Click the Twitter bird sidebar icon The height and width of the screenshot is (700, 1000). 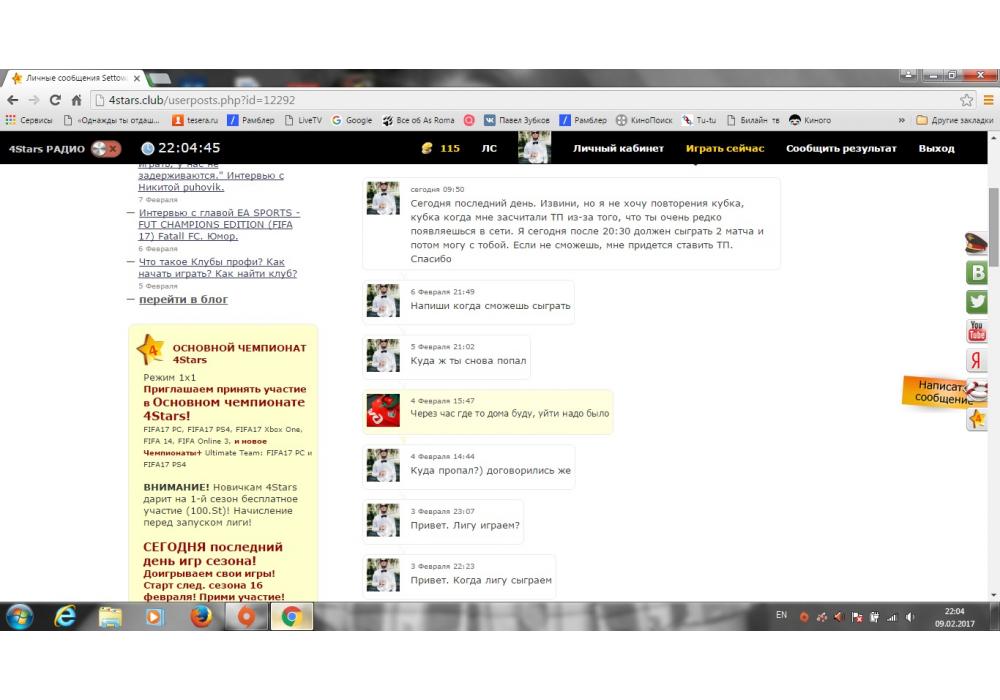[977, 302]
